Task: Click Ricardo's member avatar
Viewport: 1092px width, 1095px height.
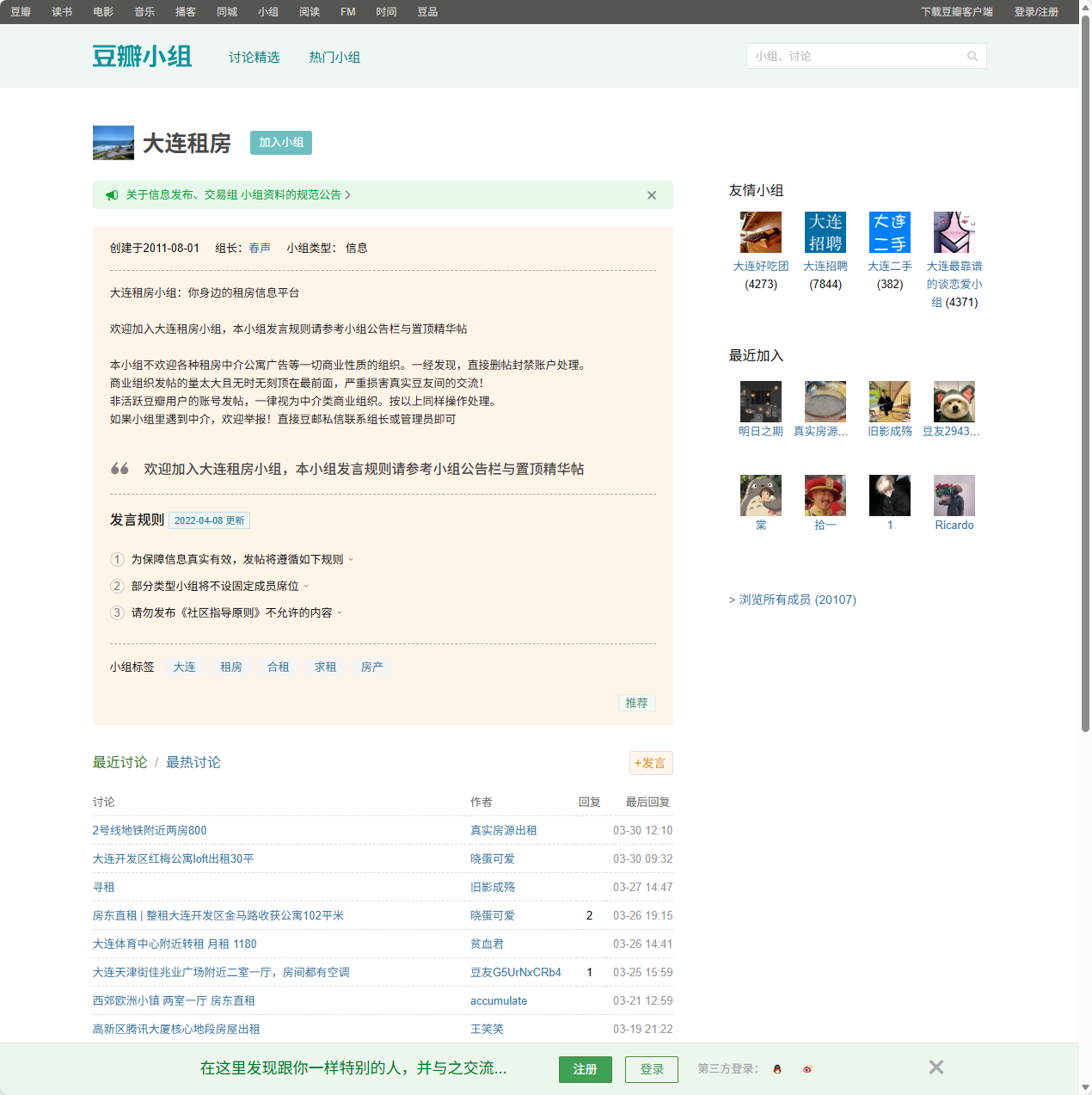Action: (954, 495)
